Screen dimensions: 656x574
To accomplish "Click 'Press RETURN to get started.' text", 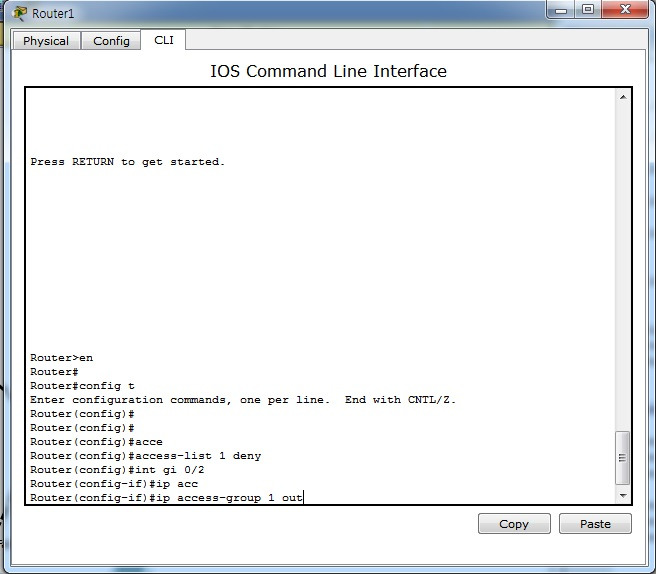I will (128, 162).
